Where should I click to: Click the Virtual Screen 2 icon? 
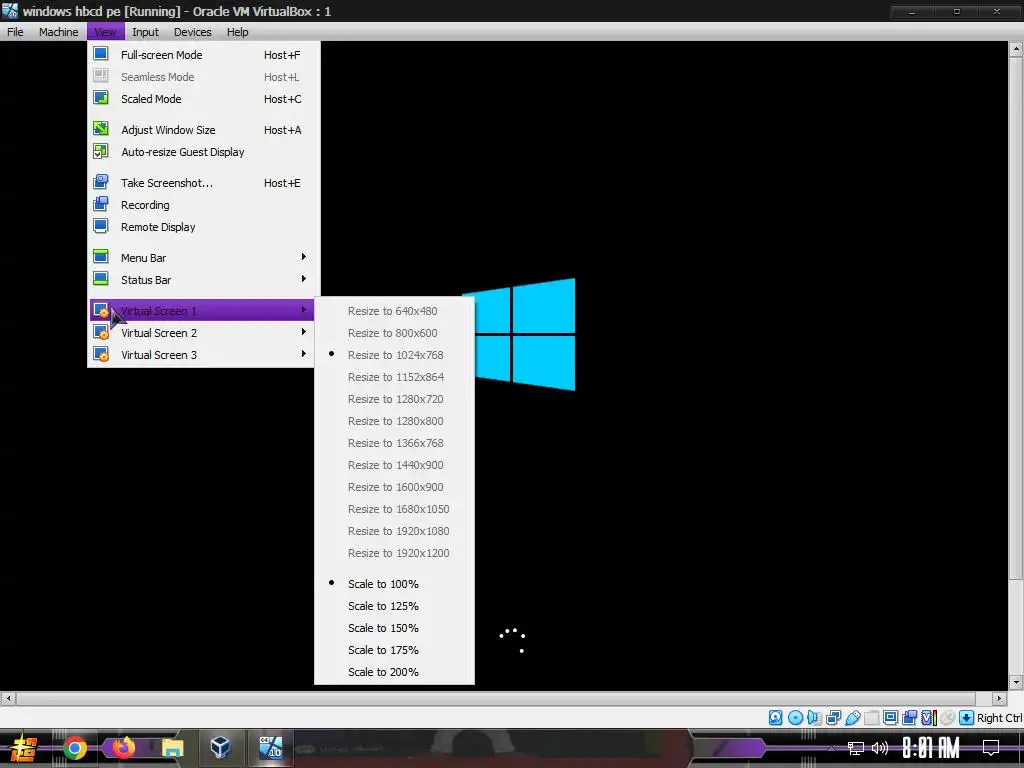click(x=101, y=332)
